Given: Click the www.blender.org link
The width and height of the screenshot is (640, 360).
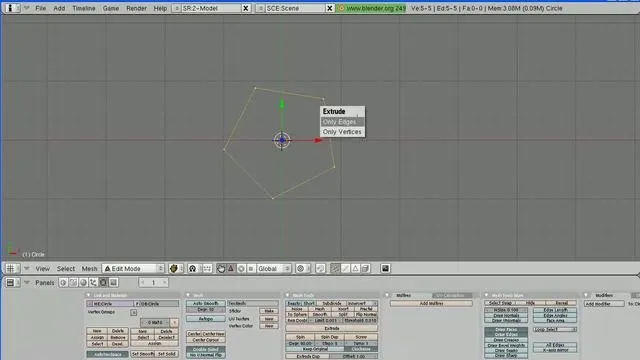Looking at the screenshot, I should pos(371,8).
